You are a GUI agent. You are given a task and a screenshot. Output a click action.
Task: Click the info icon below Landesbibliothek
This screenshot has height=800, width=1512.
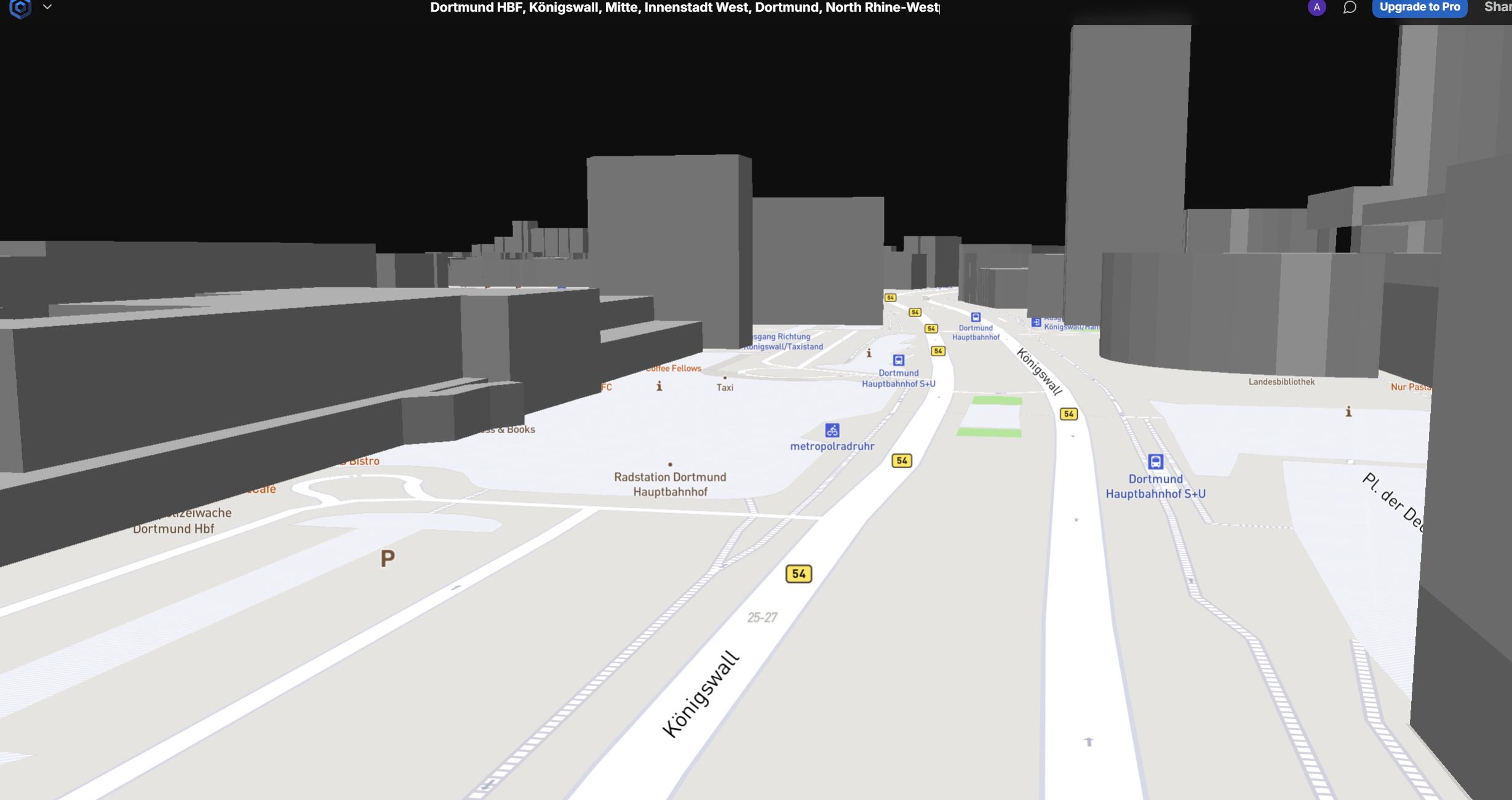click(x=1348, y=412)
